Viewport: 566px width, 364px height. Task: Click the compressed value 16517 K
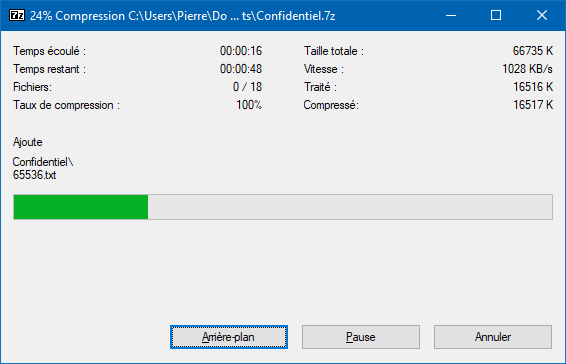[x=533, y=105]
